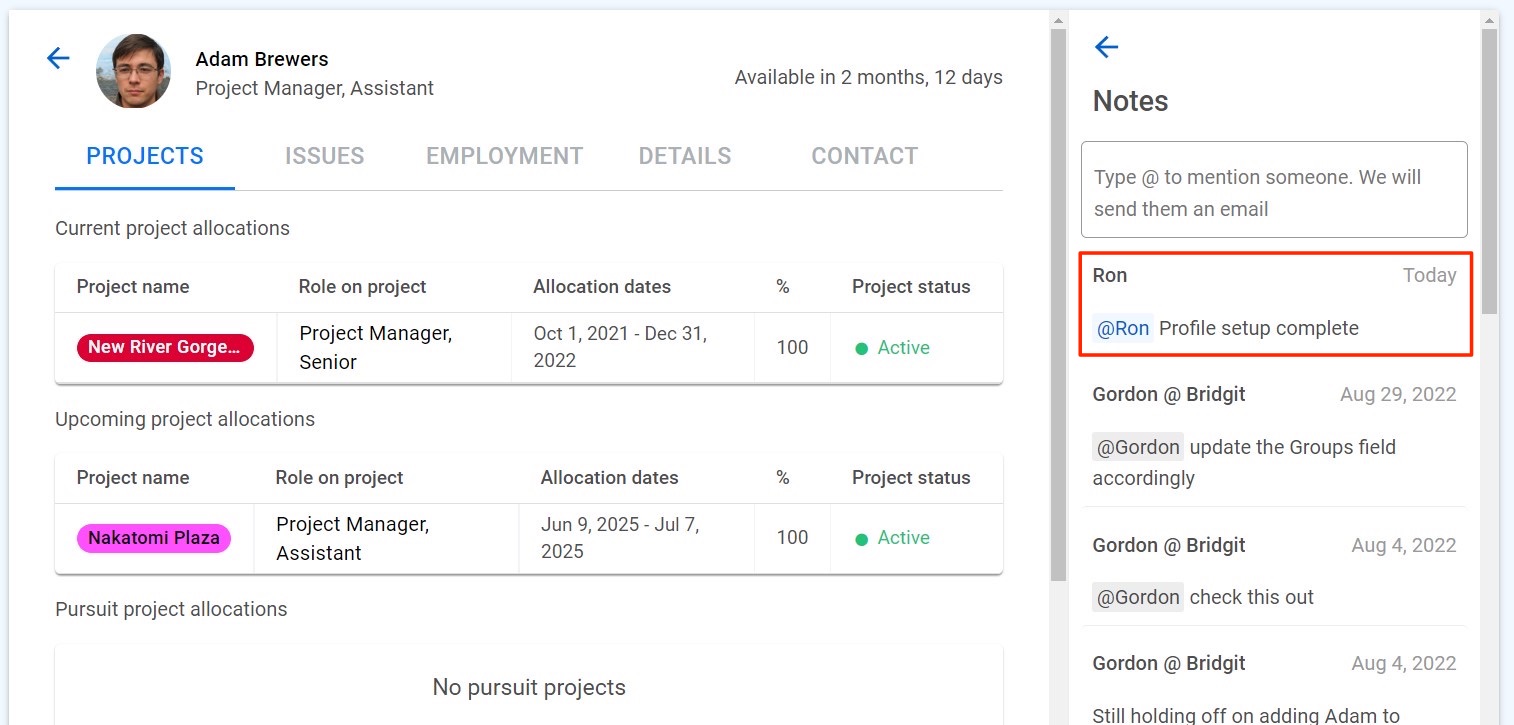Click 'Role on project' header in current allocations

[x=362, y=287]
